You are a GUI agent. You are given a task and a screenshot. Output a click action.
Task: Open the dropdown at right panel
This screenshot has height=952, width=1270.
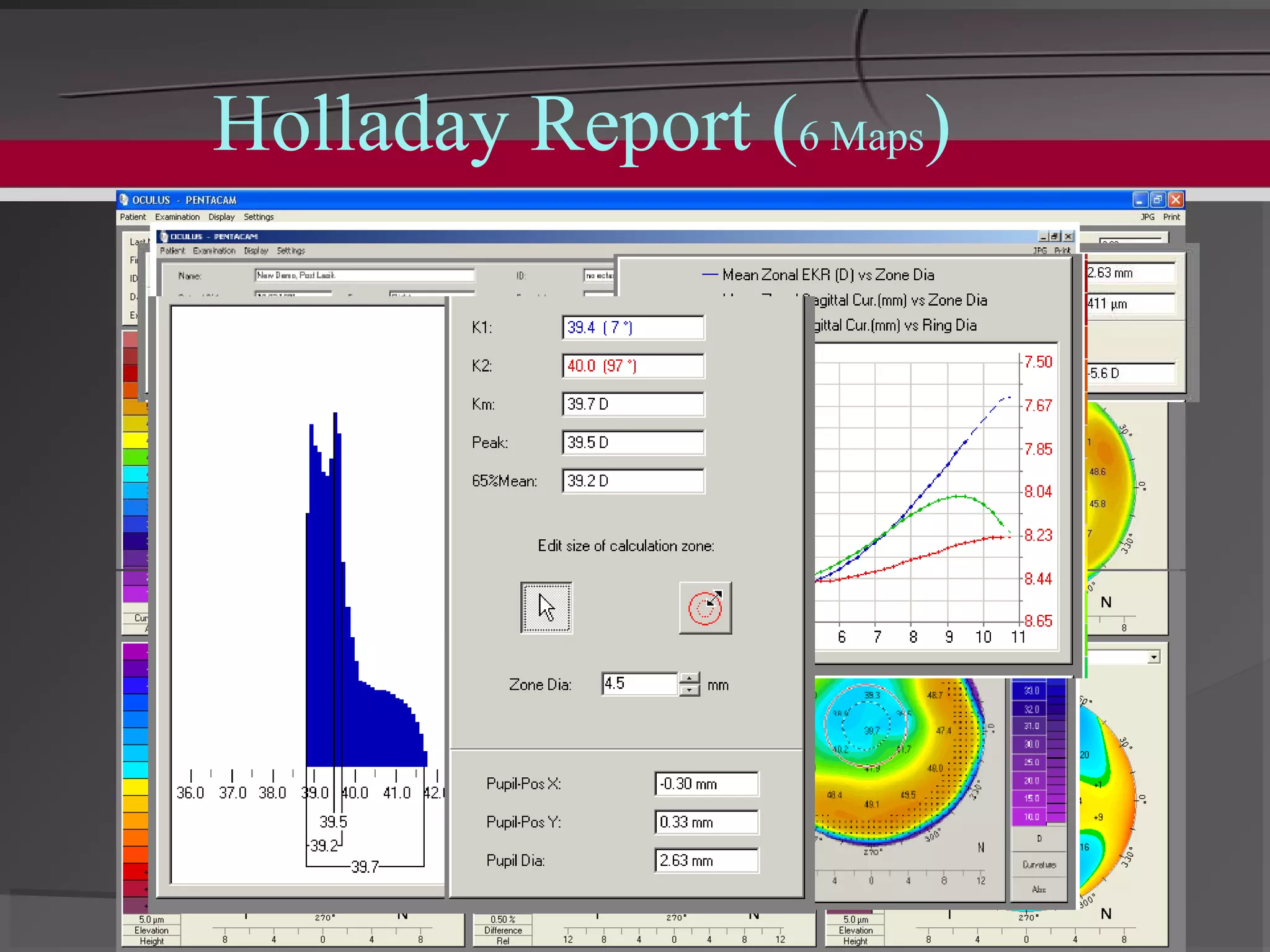click(1153, 657)
